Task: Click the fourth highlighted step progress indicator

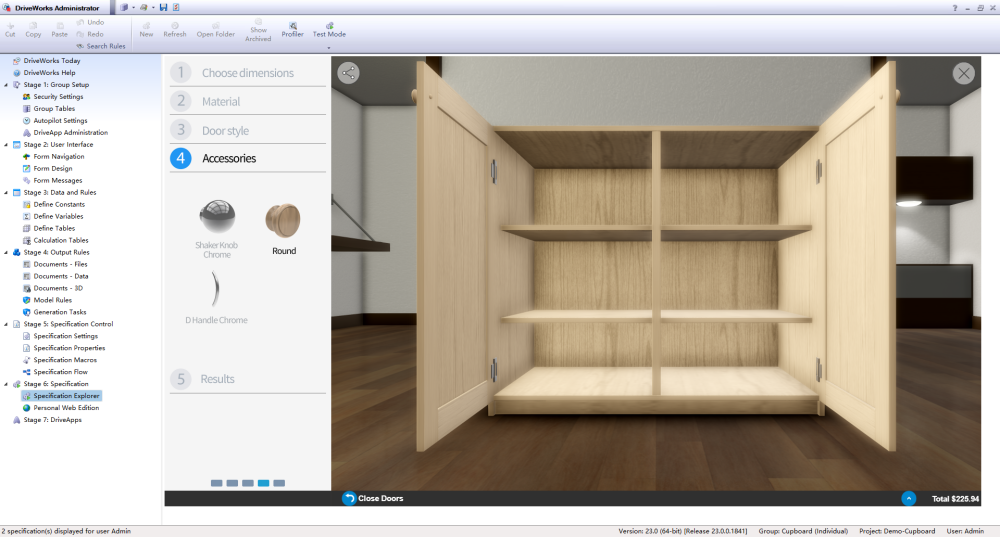Action: [x=263, y=483]
